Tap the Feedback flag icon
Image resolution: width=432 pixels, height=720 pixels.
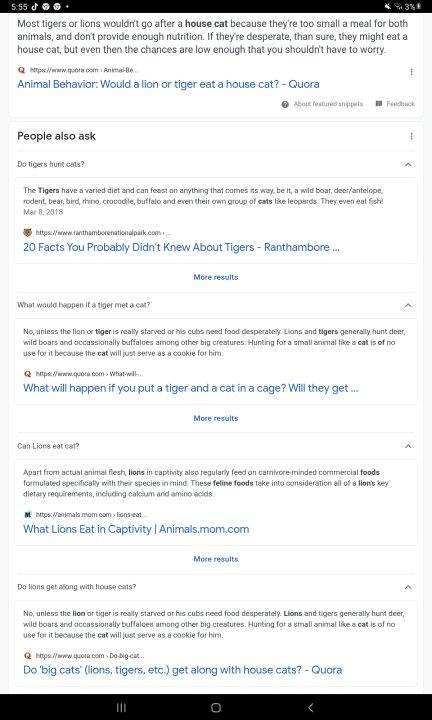tap(379, 104)
